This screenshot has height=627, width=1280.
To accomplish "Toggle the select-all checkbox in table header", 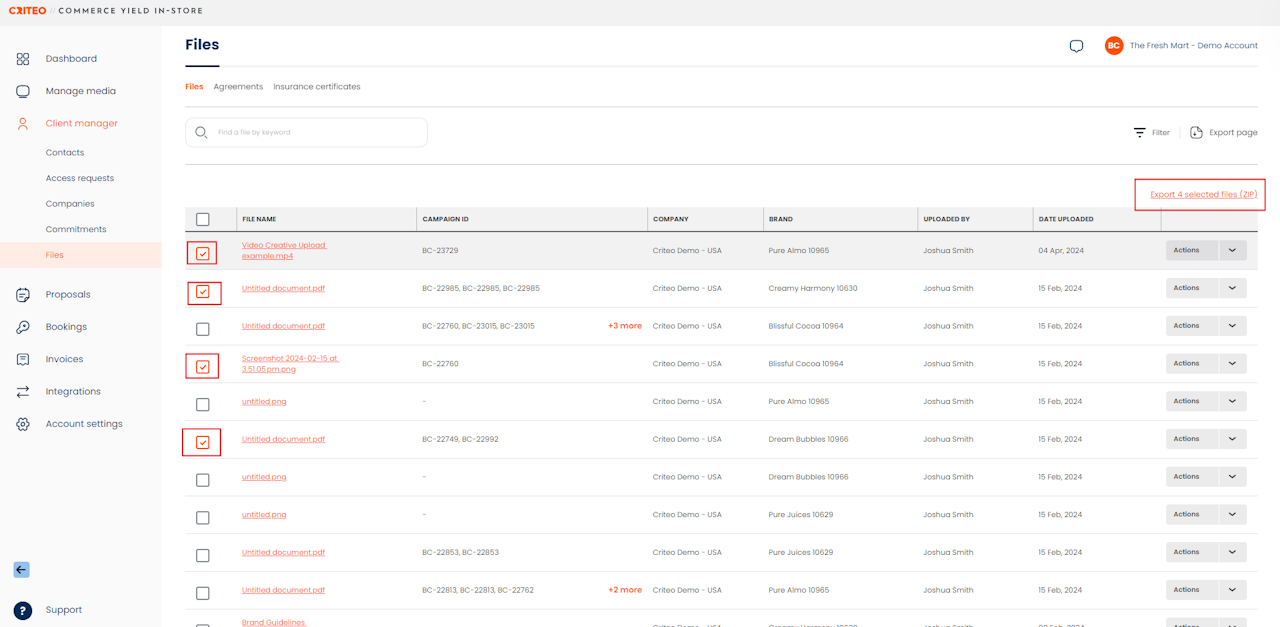I will (203, 219).
